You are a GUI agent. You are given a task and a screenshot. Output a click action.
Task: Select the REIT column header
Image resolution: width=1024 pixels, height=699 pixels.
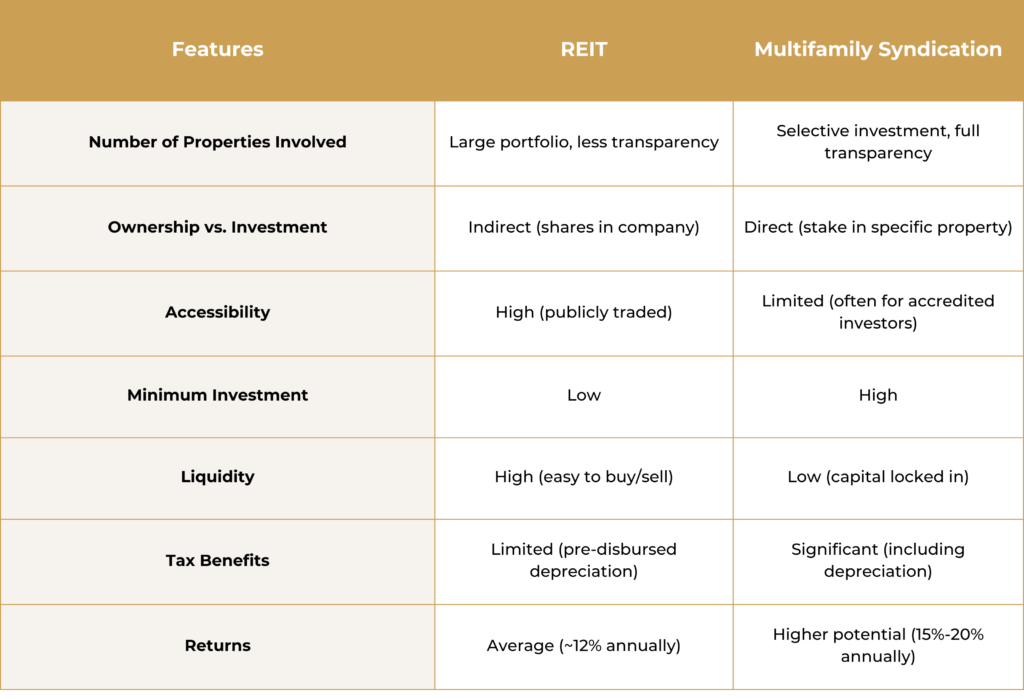point(584,50)
